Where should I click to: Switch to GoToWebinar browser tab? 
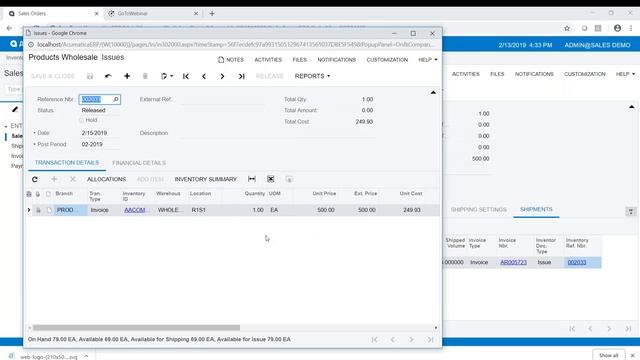[152, 13]
